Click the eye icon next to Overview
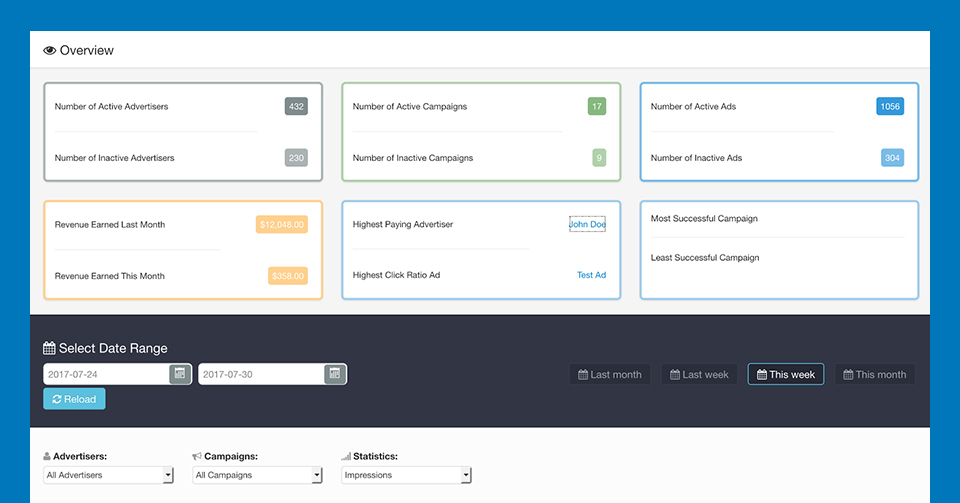The width and height of the screenshot is (960, 503). [50, 50]
